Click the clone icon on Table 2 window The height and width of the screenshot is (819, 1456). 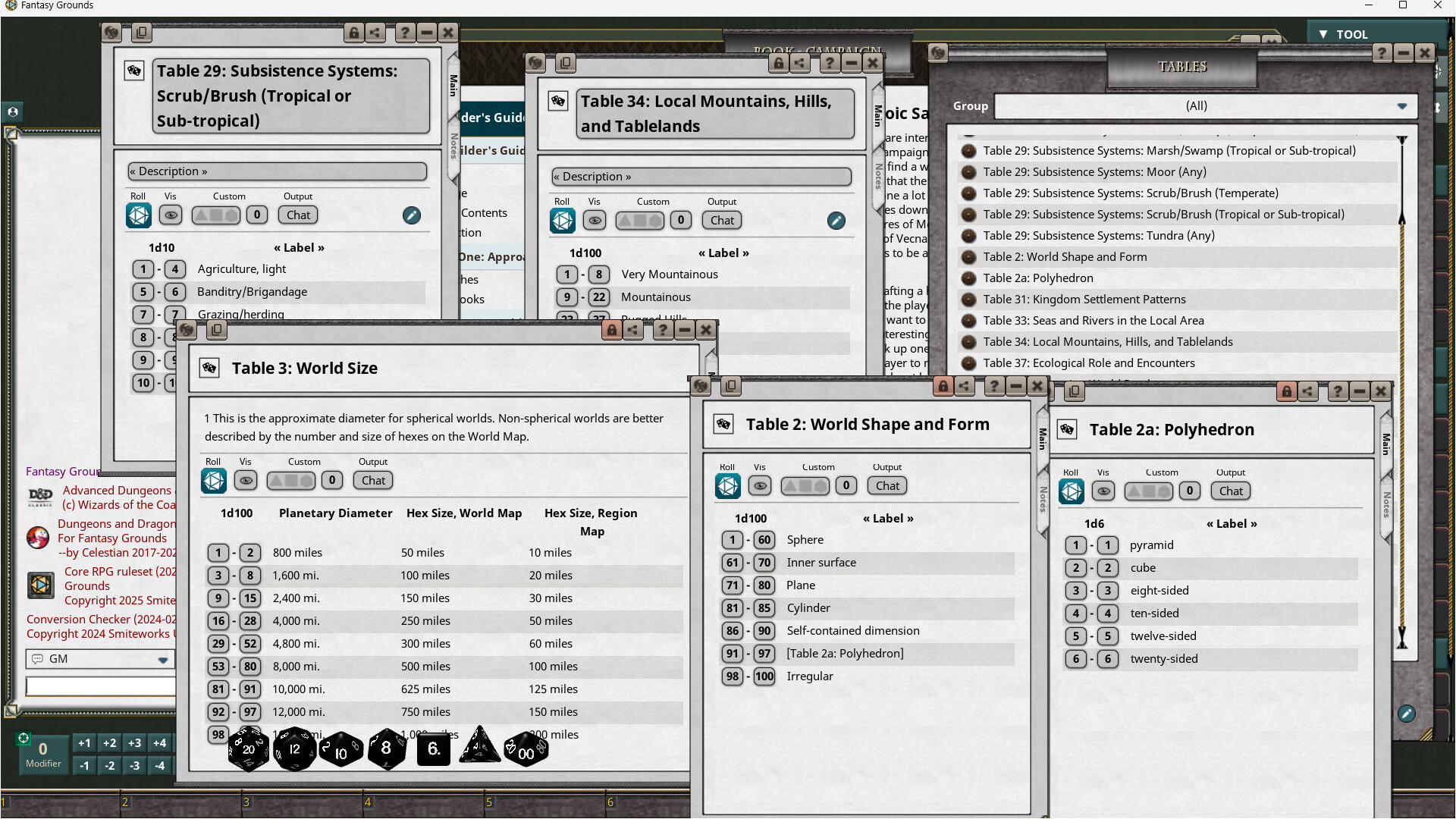(x=730, y=387)
